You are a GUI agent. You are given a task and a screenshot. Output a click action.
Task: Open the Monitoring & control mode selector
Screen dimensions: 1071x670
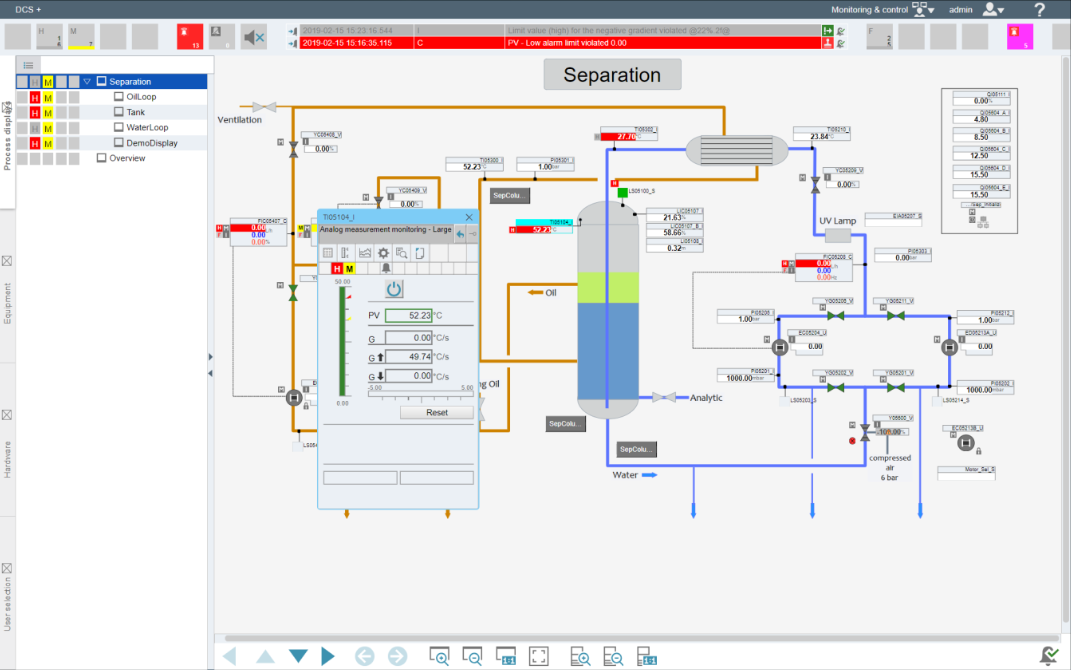pos(923,10)
